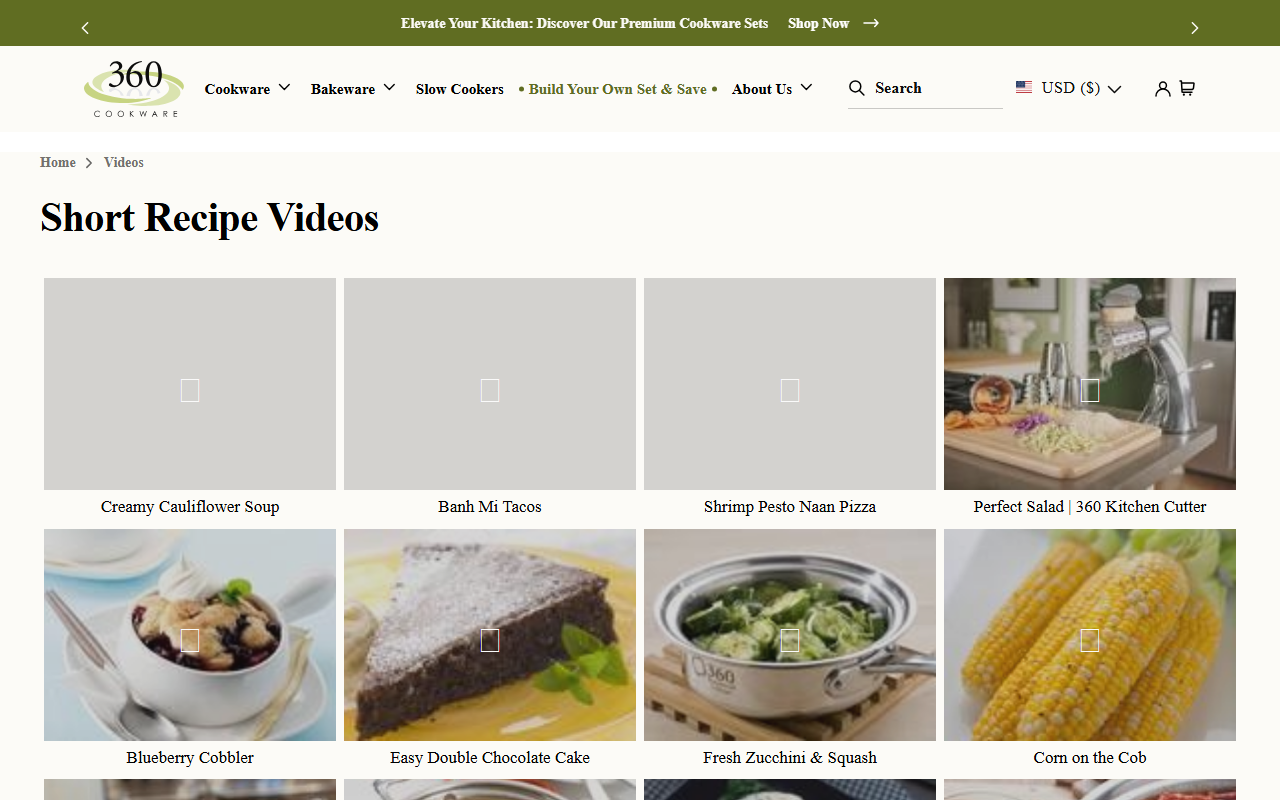Click the Short Recipe Videos heading

point(210,217)
